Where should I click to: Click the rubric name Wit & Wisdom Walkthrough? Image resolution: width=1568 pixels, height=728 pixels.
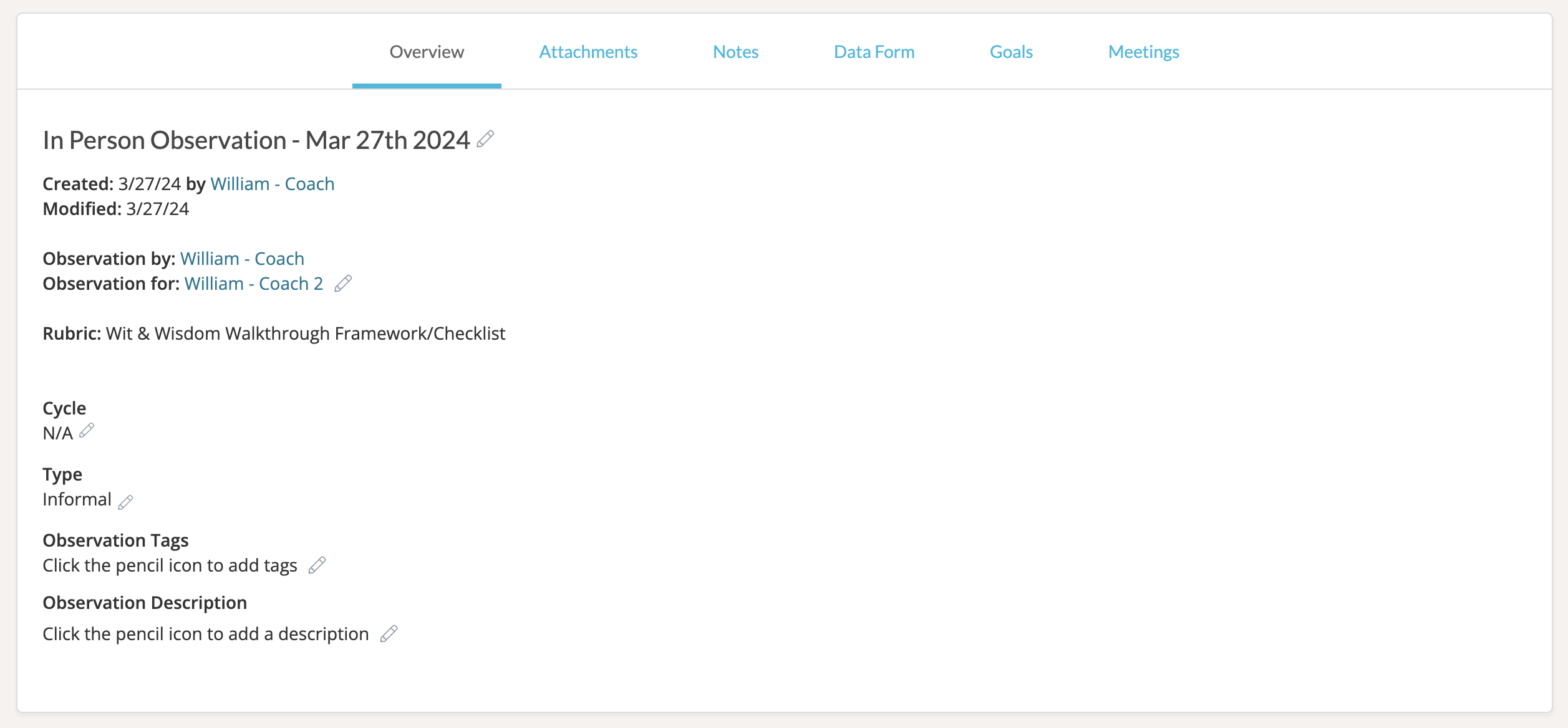[306, 333]
